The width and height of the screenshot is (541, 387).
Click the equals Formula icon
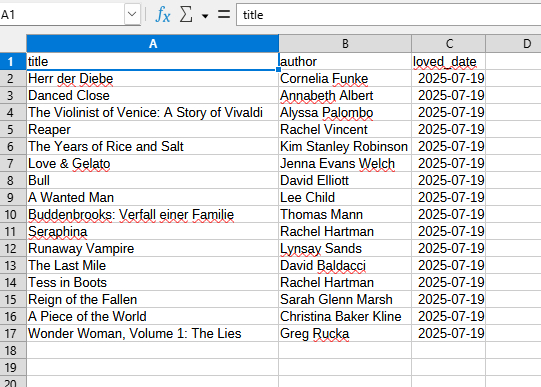click(x=224, y=14)
